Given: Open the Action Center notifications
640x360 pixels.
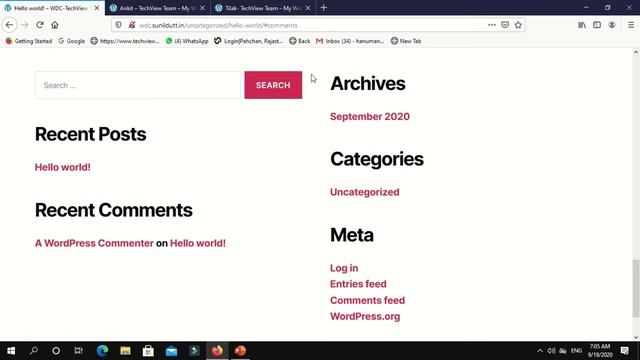Looking at the screenshot, I should [624, 351].
